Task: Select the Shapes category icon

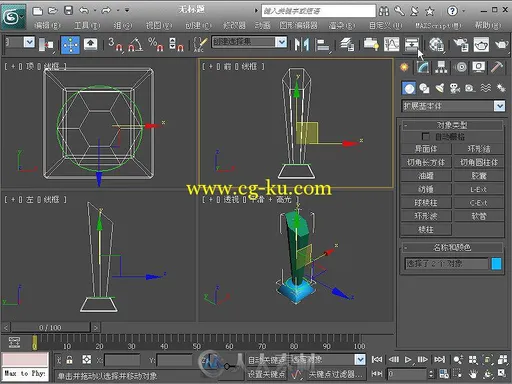Action: click(x=424, y=88)
